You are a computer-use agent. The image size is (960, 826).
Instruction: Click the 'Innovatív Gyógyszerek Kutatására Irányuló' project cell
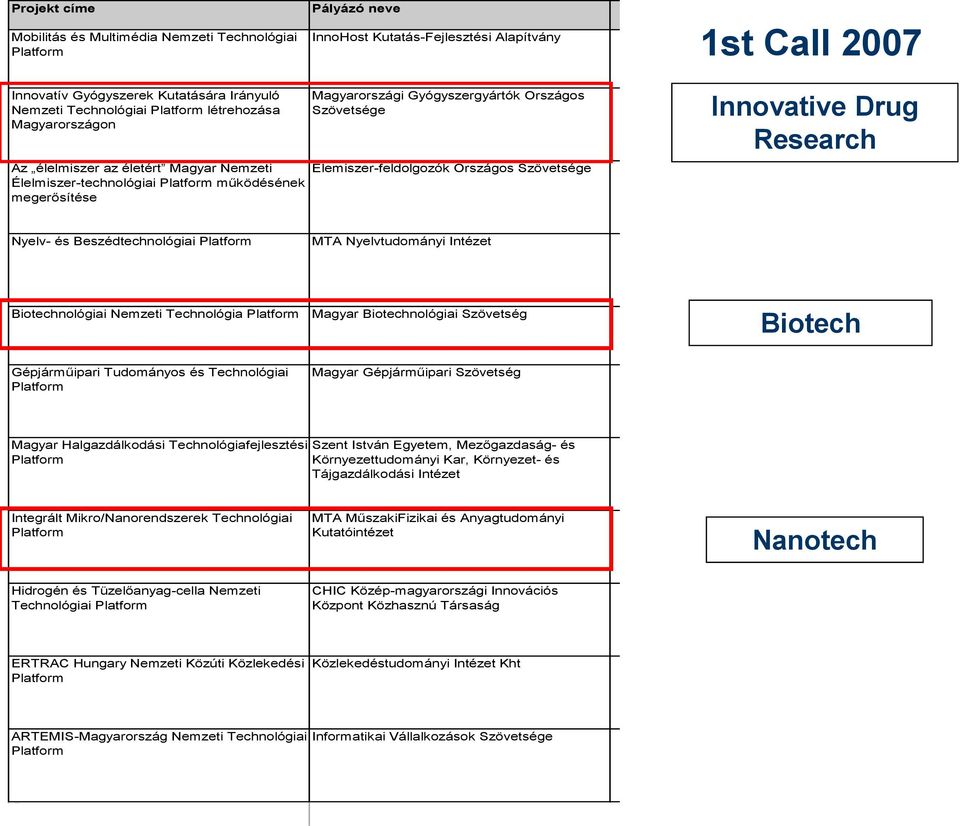[159, 124]
